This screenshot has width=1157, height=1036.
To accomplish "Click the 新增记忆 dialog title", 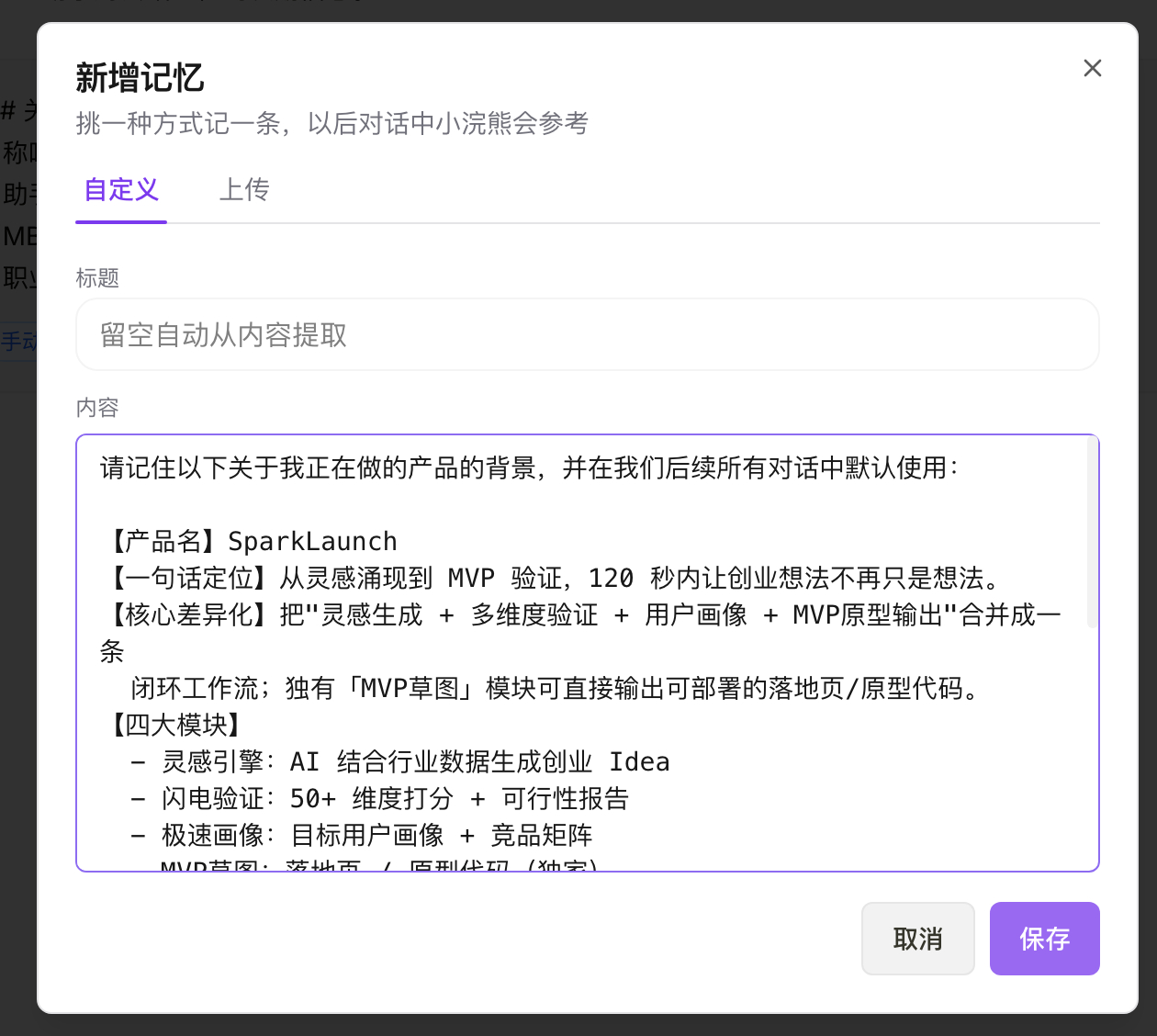I will (140, 77).
